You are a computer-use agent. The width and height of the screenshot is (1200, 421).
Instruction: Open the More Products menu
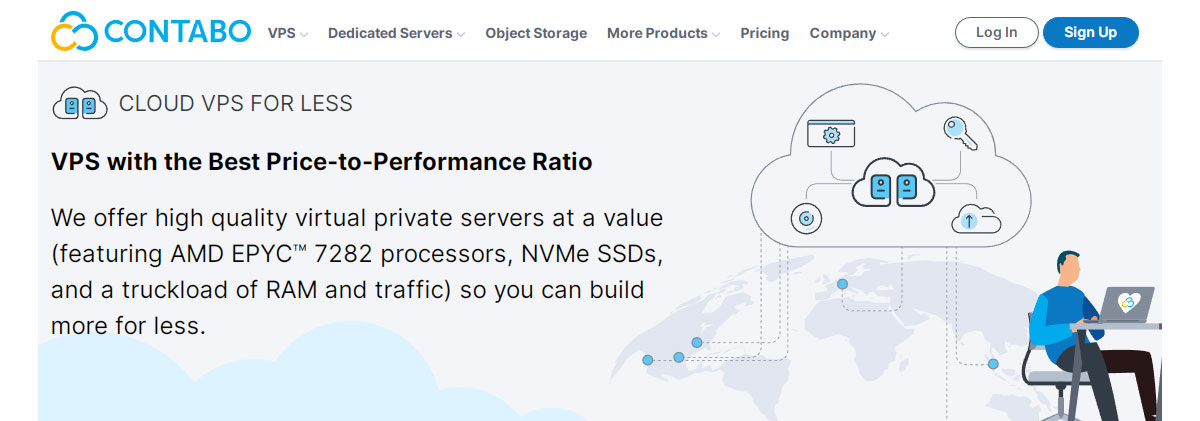click(x=657, y=33)
